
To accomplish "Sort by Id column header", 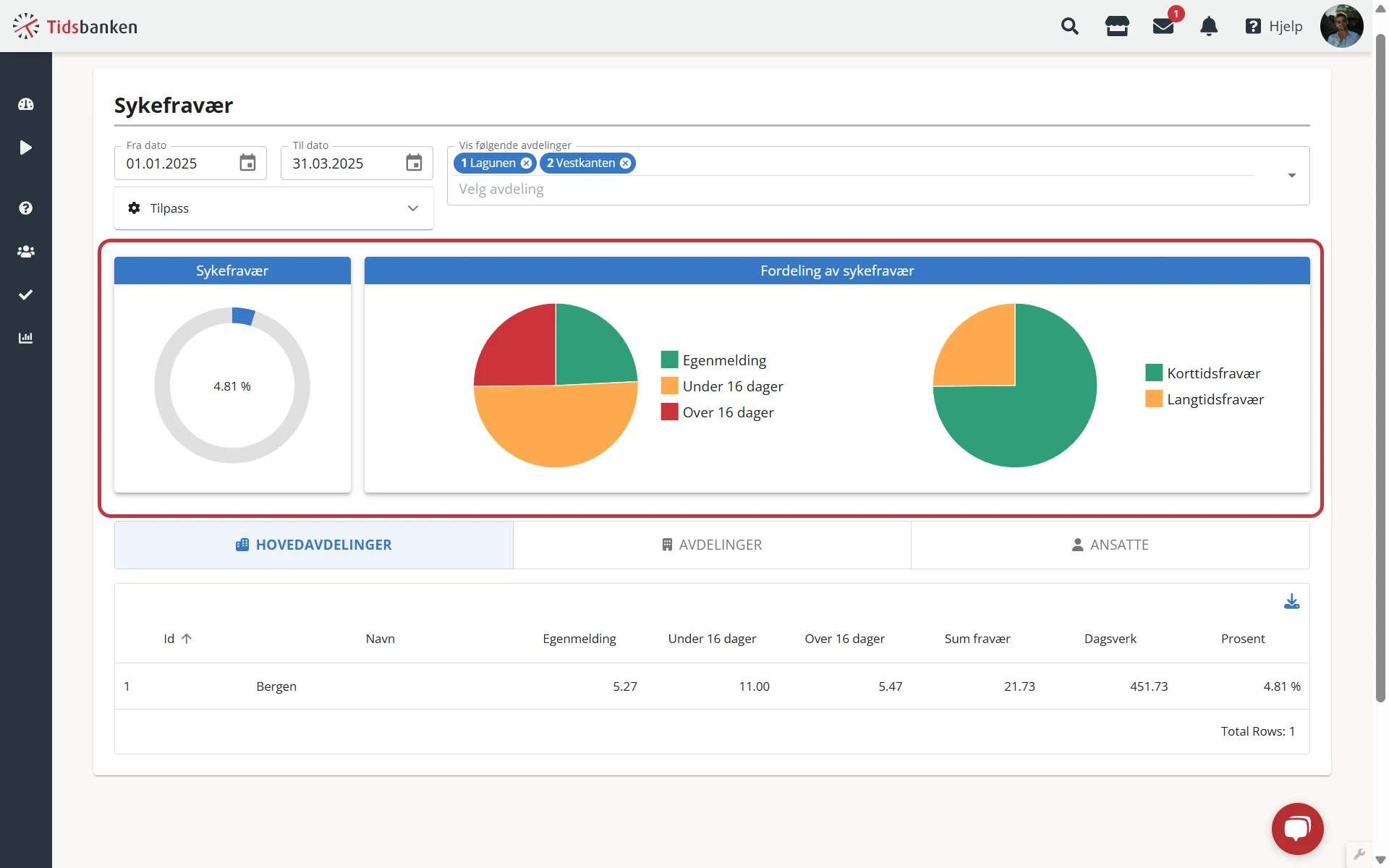I will pos(177,639).
